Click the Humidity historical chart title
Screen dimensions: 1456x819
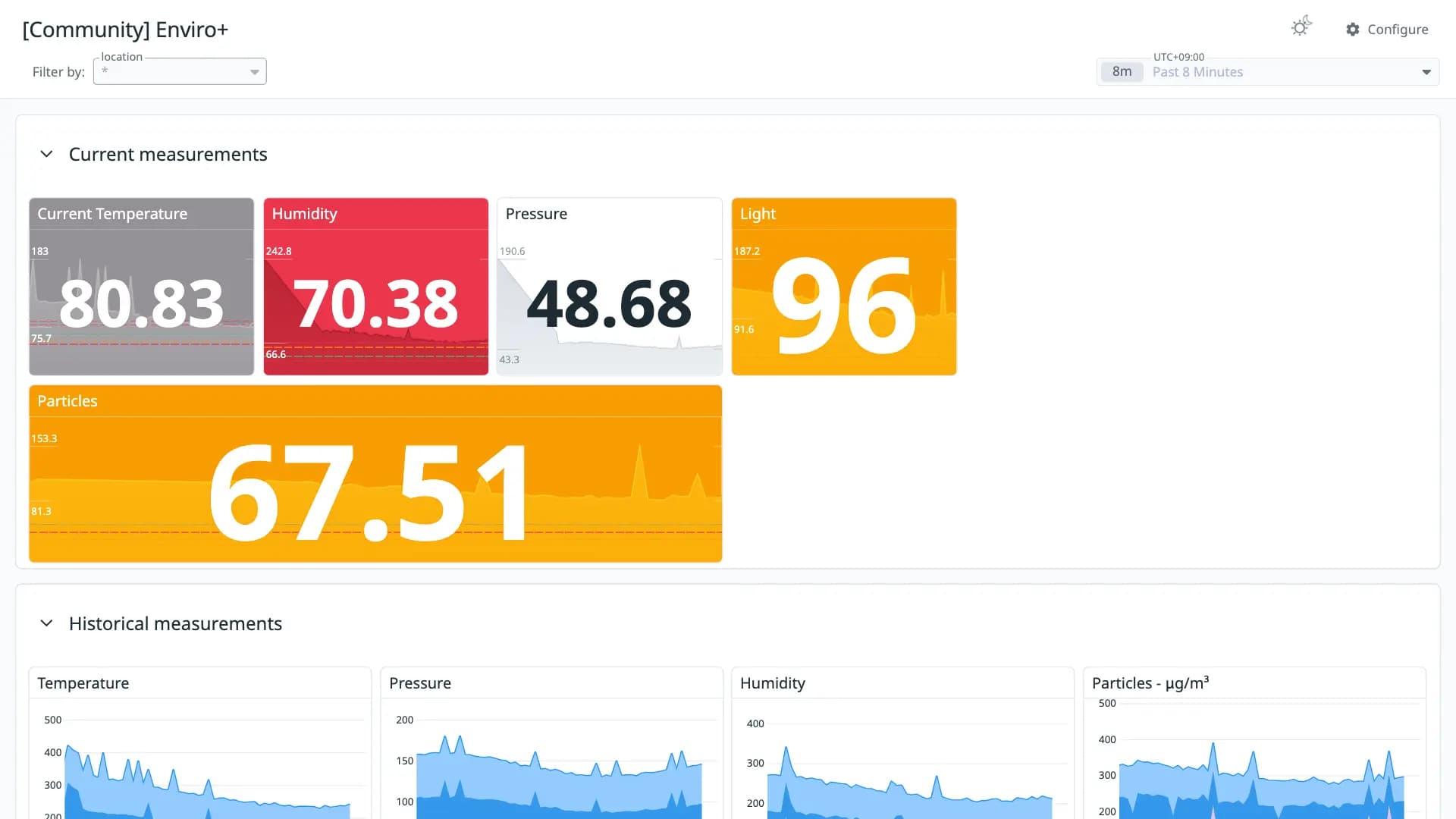(x=773, y=683)
